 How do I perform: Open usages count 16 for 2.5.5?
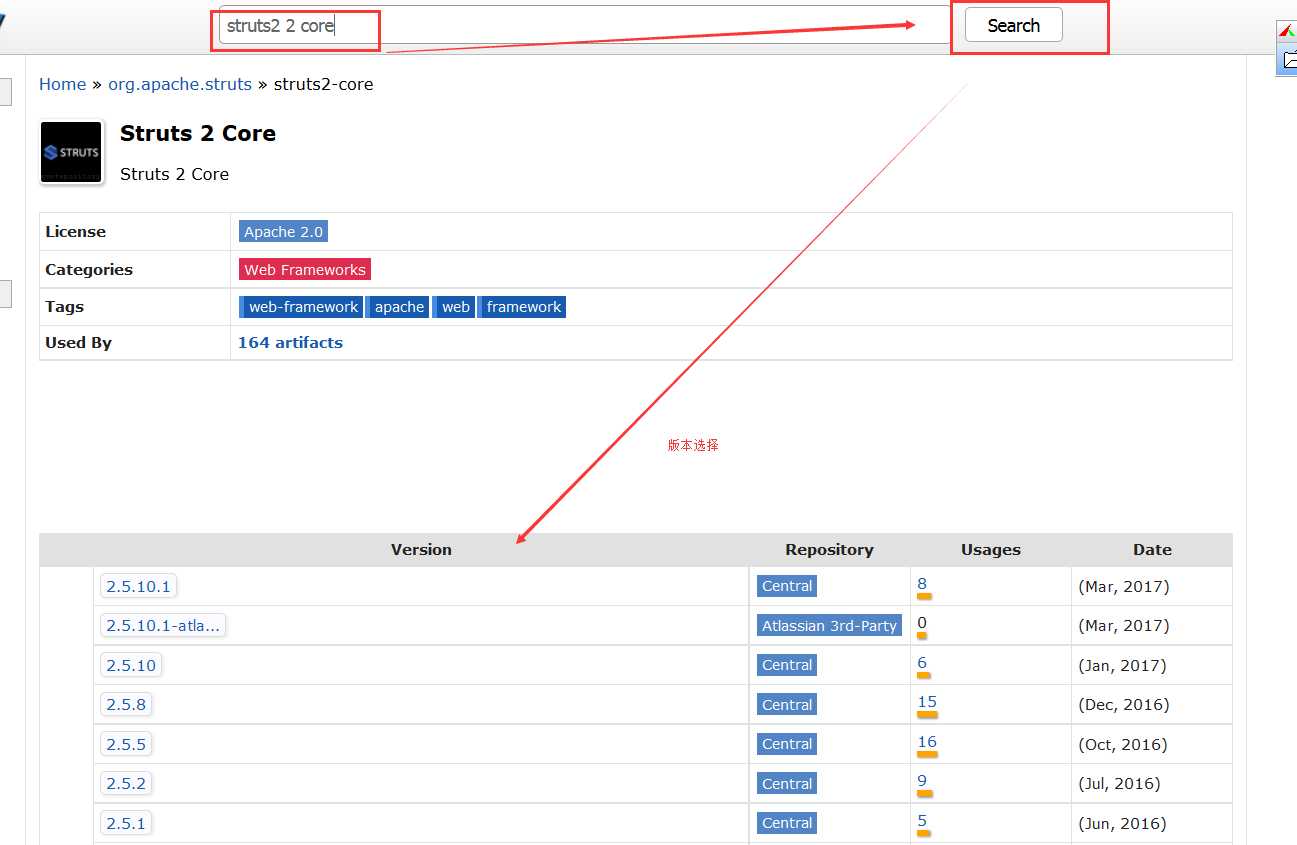pyautogui.click(x=927, y=742)
